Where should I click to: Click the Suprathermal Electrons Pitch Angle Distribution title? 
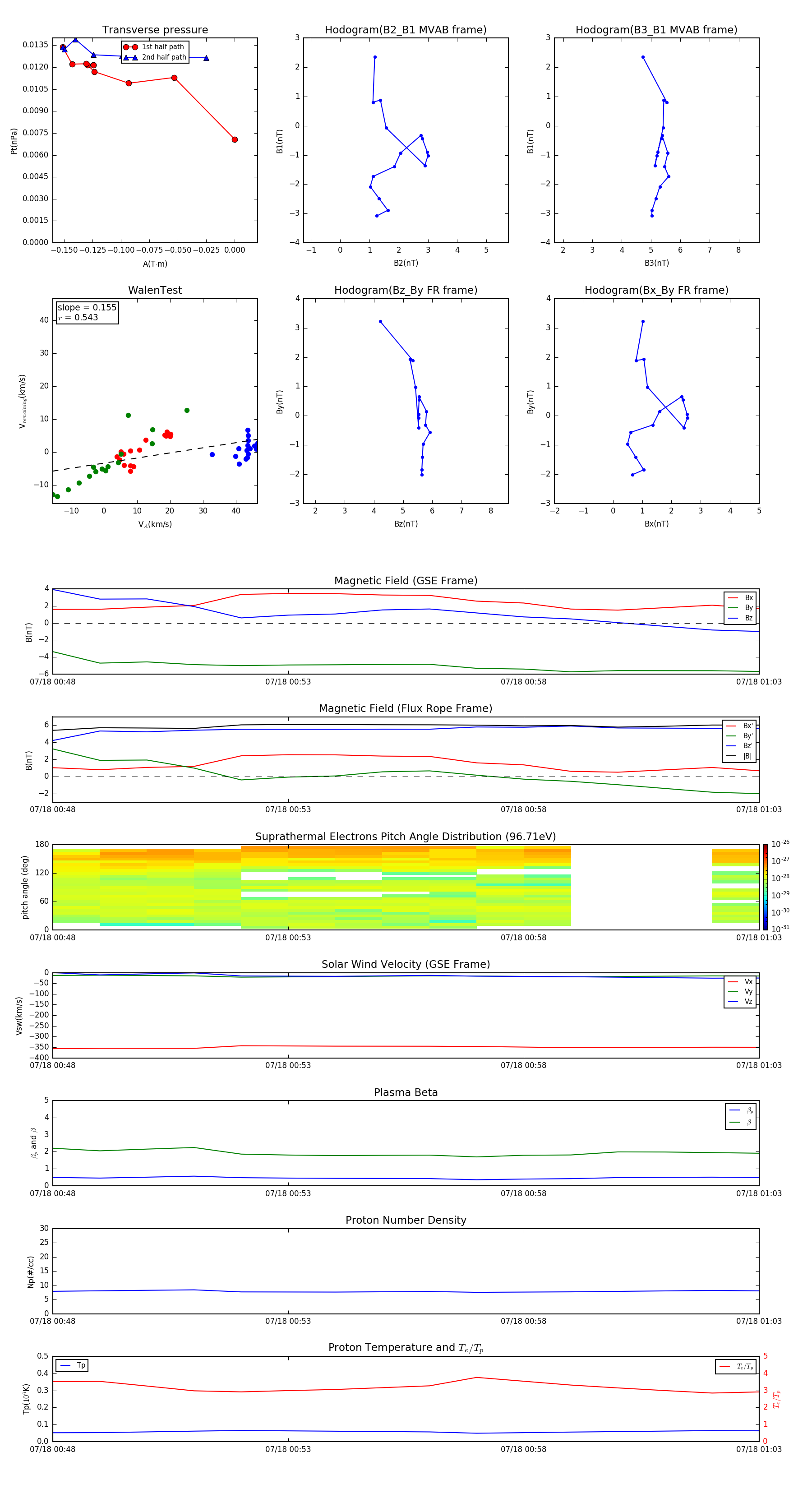[x=406, y=837]
